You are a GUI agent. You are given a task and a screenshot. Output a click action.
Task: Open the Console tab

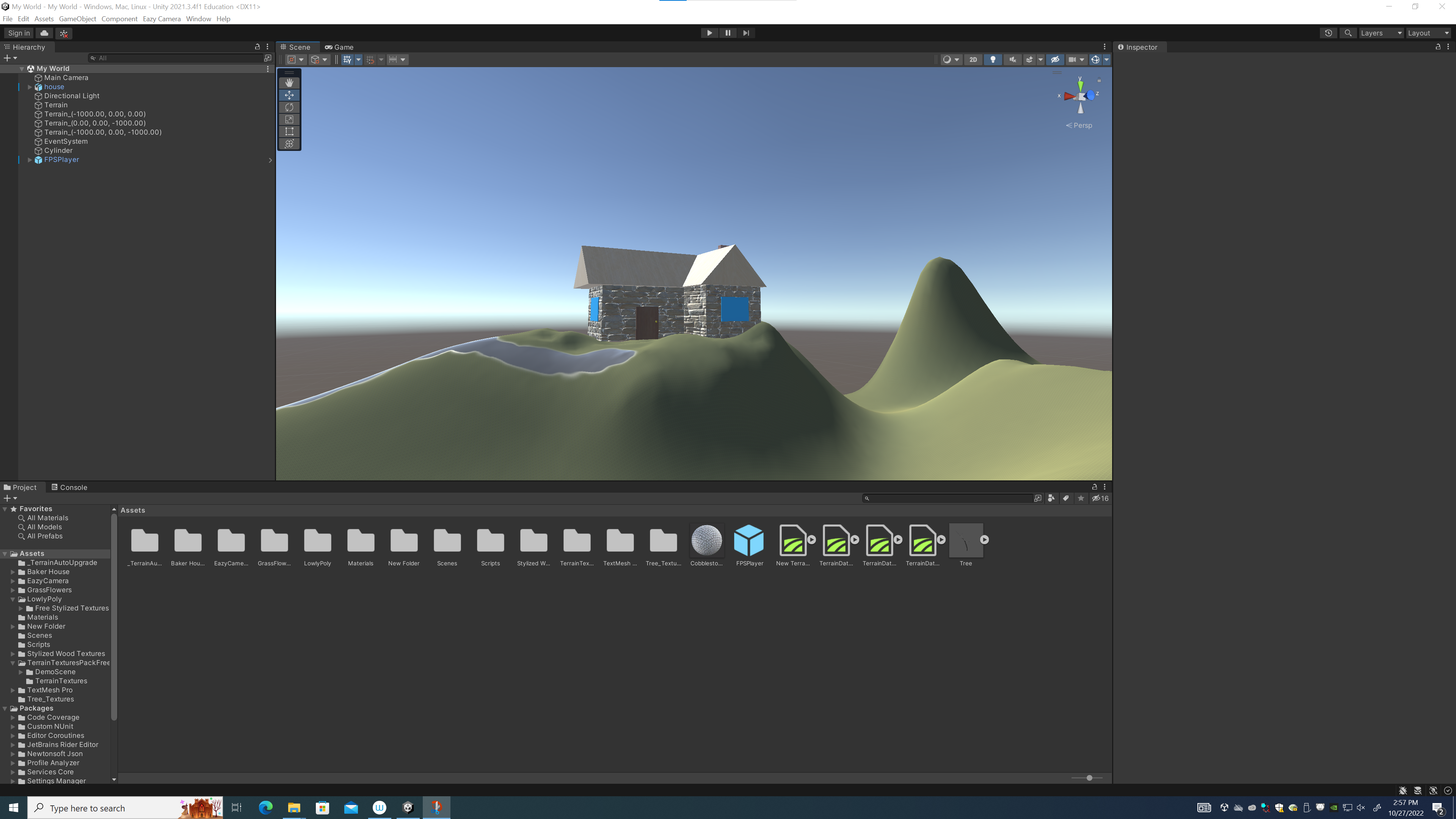click(69, 487)
